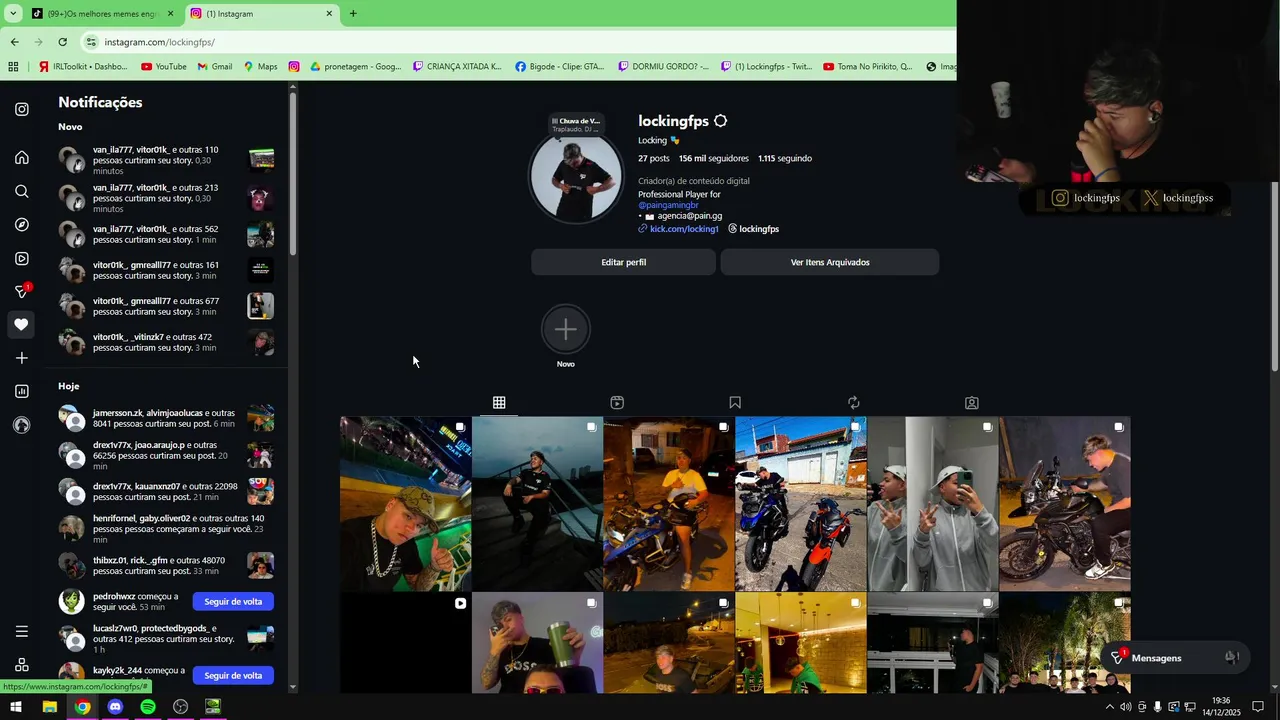Screen dimensions: 1280x720
Task: Open the Threads lockingfps link
Action: pyautogui.click(x=753, y=229)
